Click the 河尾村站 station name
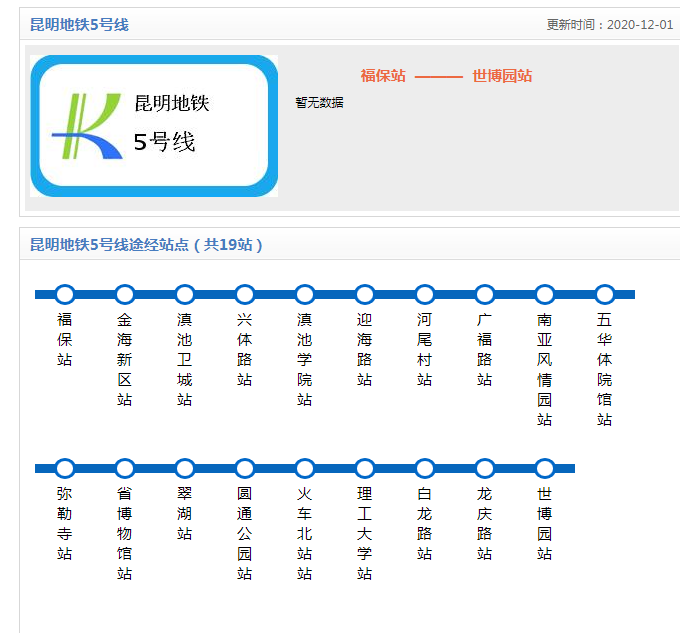680x633 pixels. pyautogui.click(x=425, y=349)
